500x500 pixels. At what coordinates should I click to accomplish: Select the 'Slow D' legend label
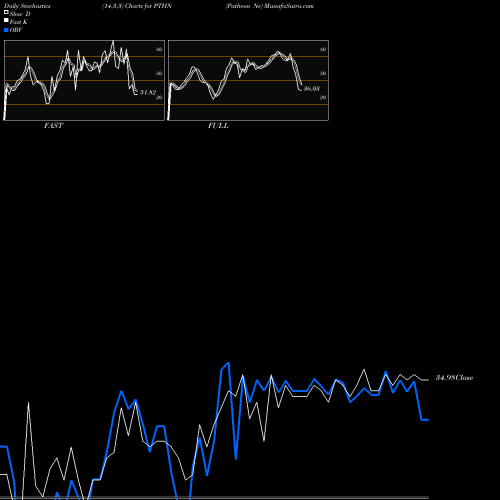point(20,14)
